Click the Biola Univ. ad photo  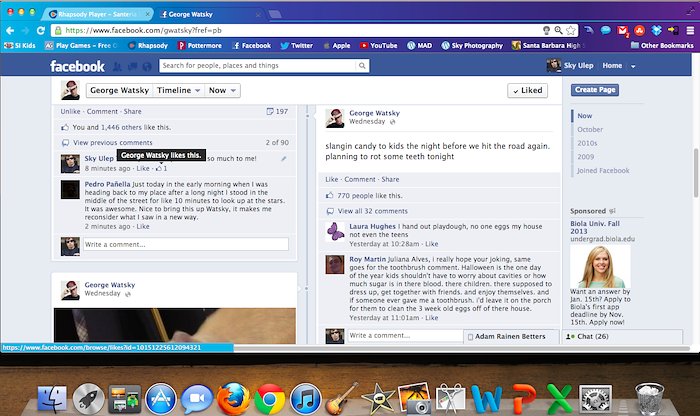pos(600,267)
